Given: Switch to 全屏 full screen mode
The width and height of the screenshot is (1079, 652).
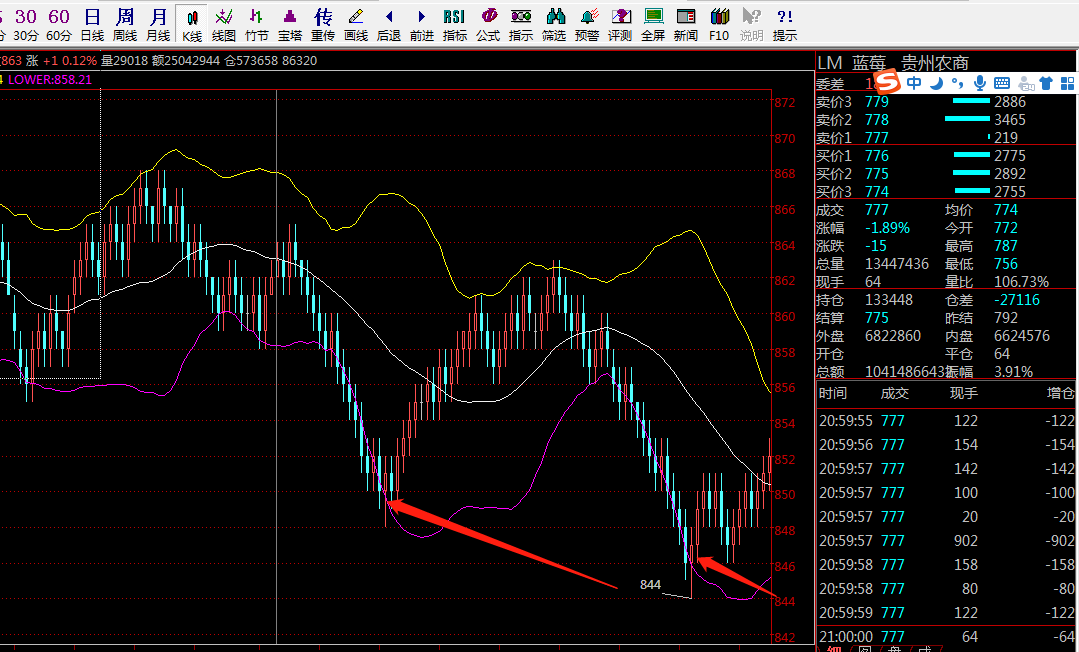Looking at the screenshot, I should click(x=653, y=24).
